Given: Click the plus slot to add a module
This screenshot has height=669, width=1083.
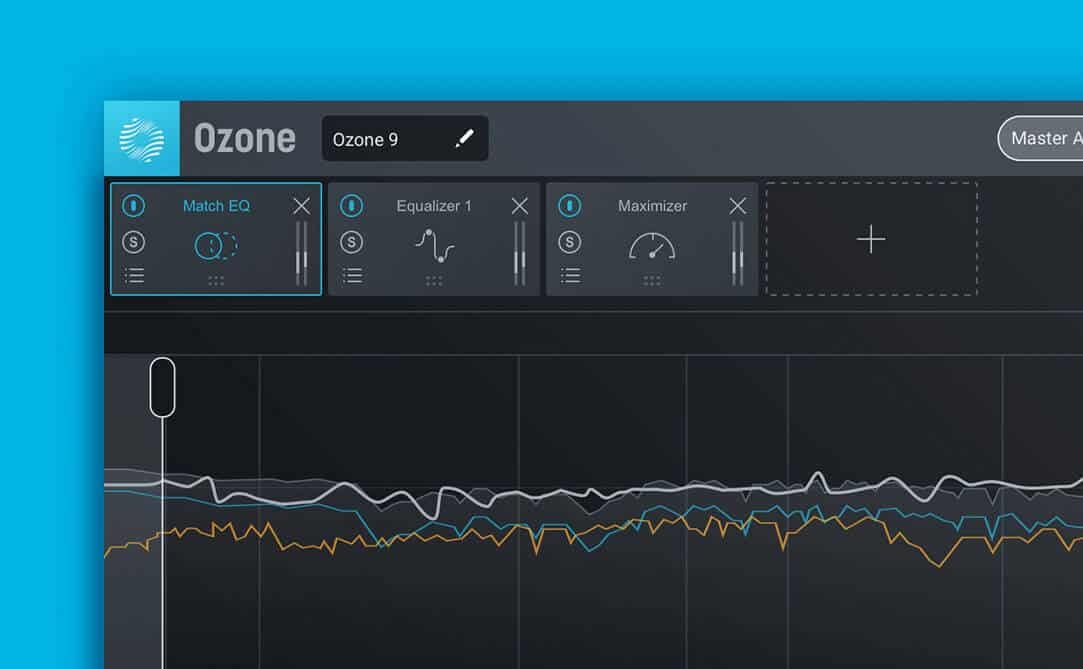Looking at the screenshot, I should [870, 240].
